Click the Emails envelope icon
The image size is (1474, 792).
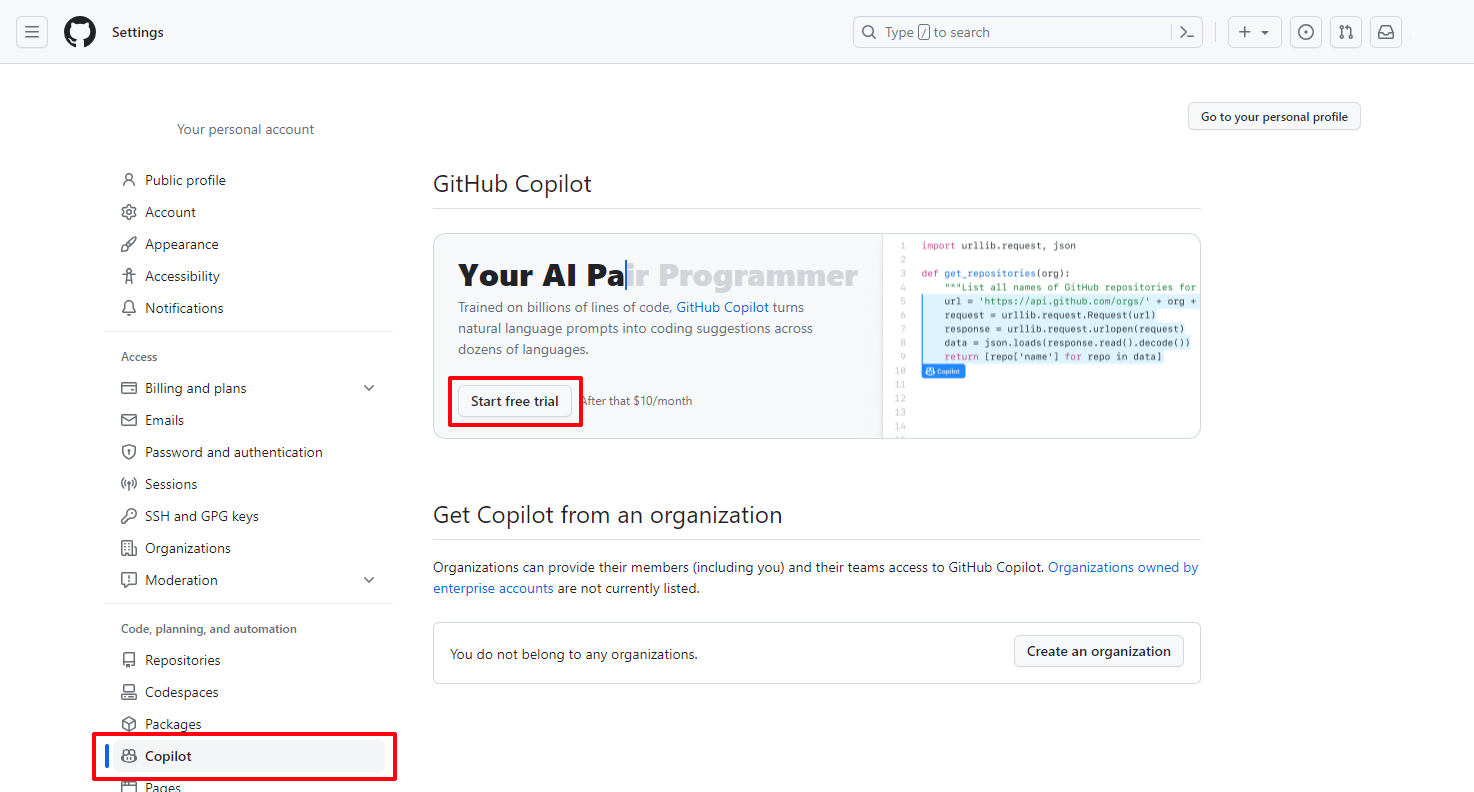tap(129, 420)
